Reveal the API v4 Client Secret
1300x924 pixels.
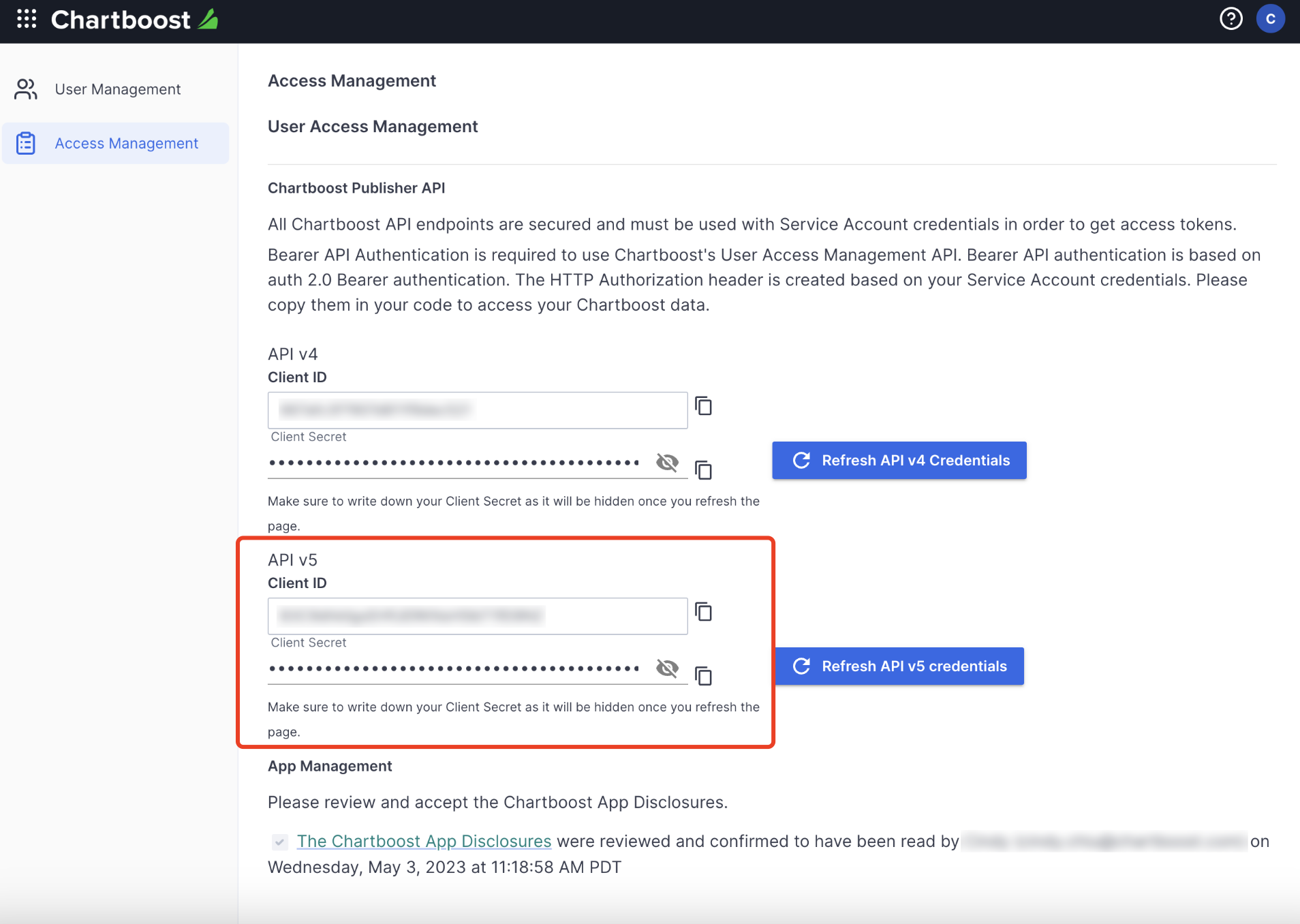pos(667,463)
